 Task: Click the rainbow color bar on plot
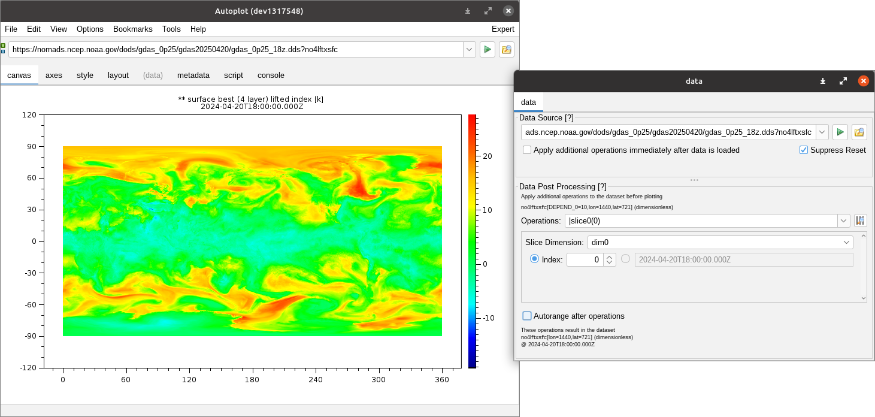click(472, 240)
